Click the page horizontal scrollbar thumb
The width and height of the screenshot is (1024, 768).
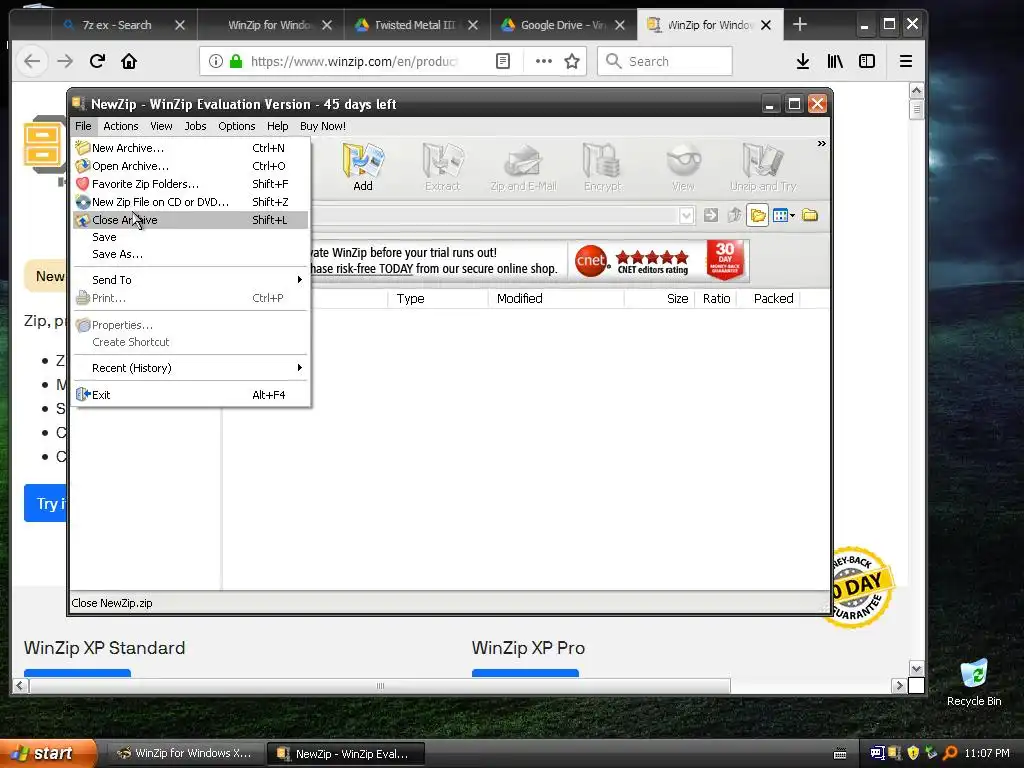(x=380, y=686)
